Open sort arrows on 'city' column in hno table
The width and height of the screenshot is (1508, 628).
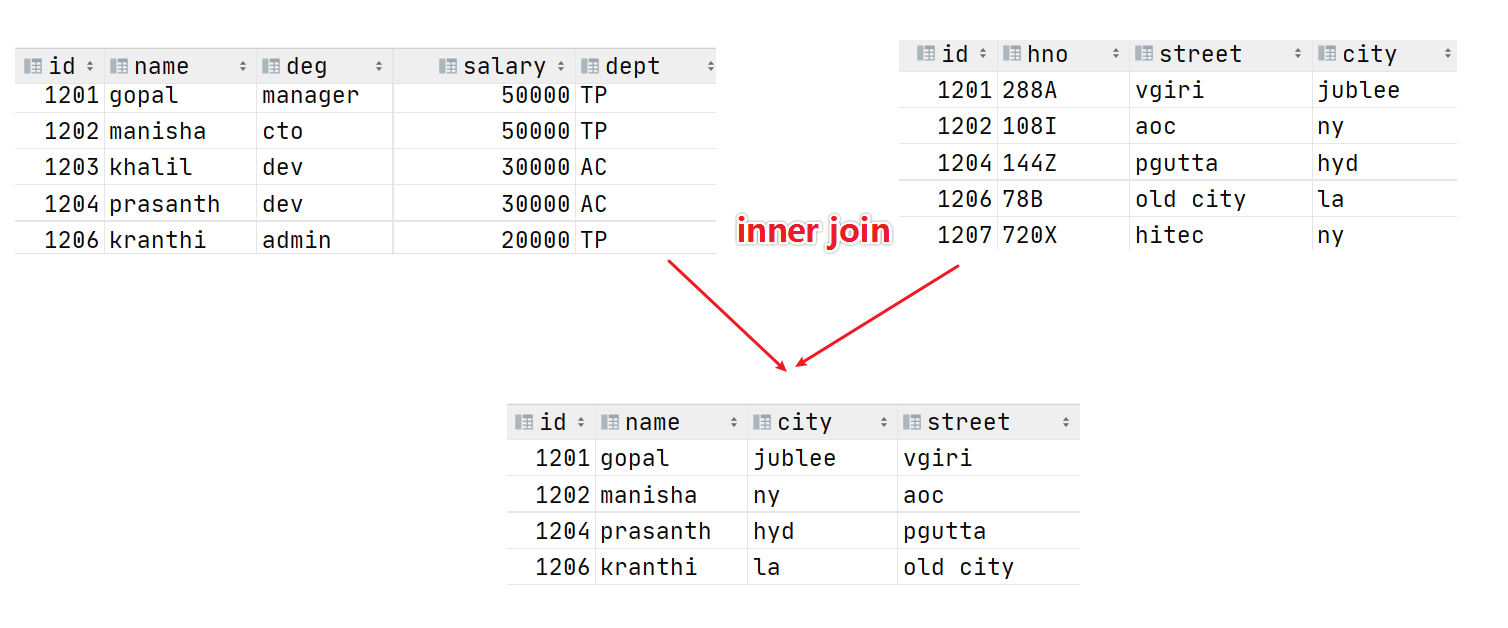coord(1448,54)
